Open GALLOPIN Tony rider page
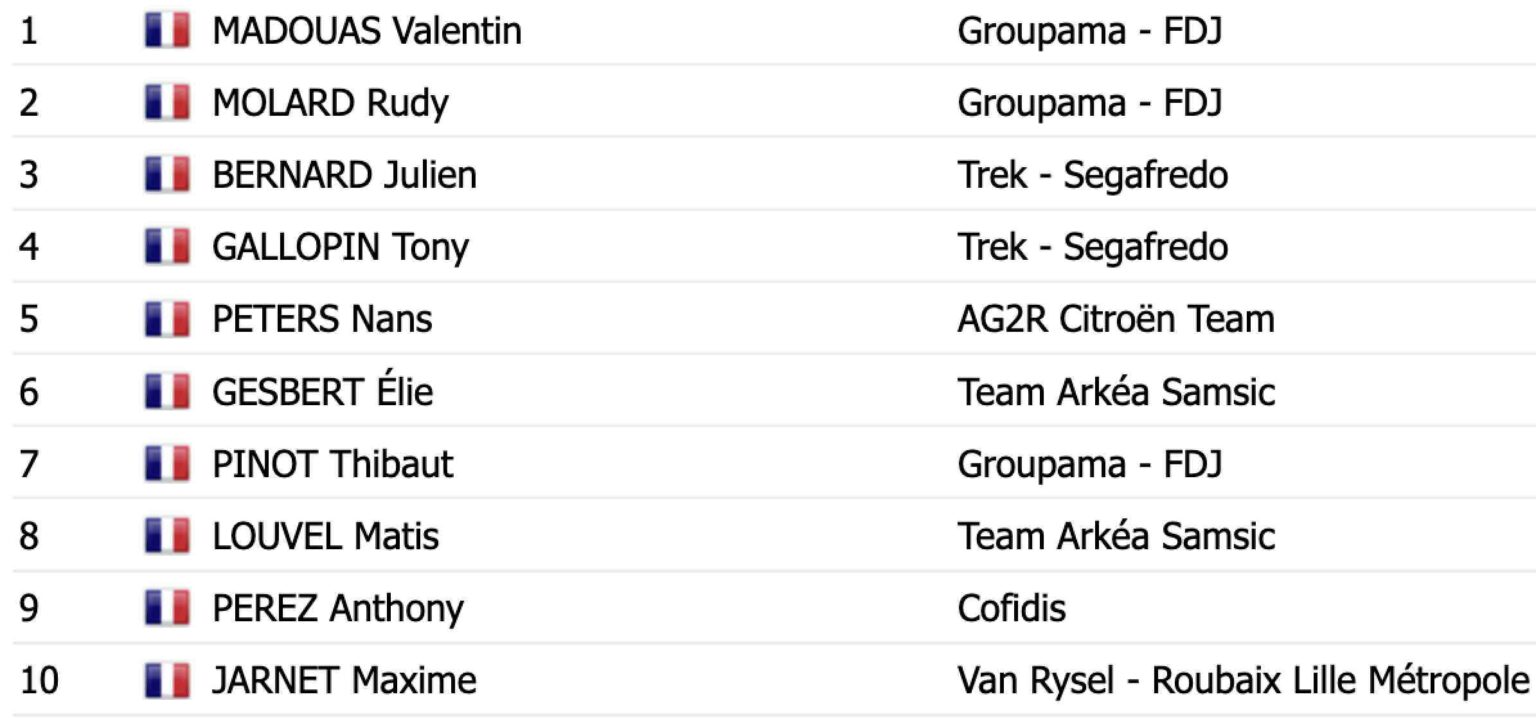Viewport: 1536px width, 719px height. click(340, 247)
